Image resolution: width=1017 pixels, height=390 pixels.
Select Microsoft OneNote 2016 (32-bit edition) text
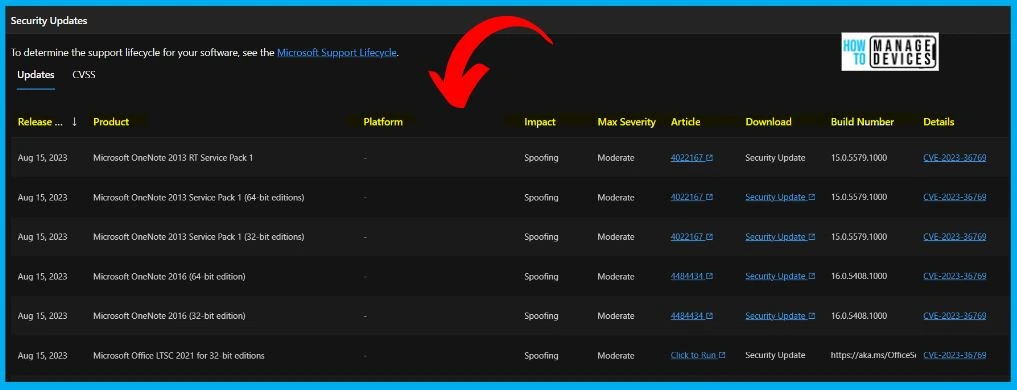pos(169,316)
